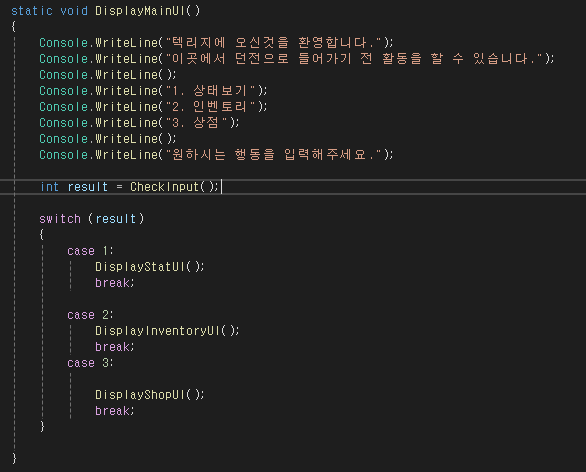Screen dimensions: 586x472
Task: Click the "3. 상점" string literal
Action: [x=196, y=123]
